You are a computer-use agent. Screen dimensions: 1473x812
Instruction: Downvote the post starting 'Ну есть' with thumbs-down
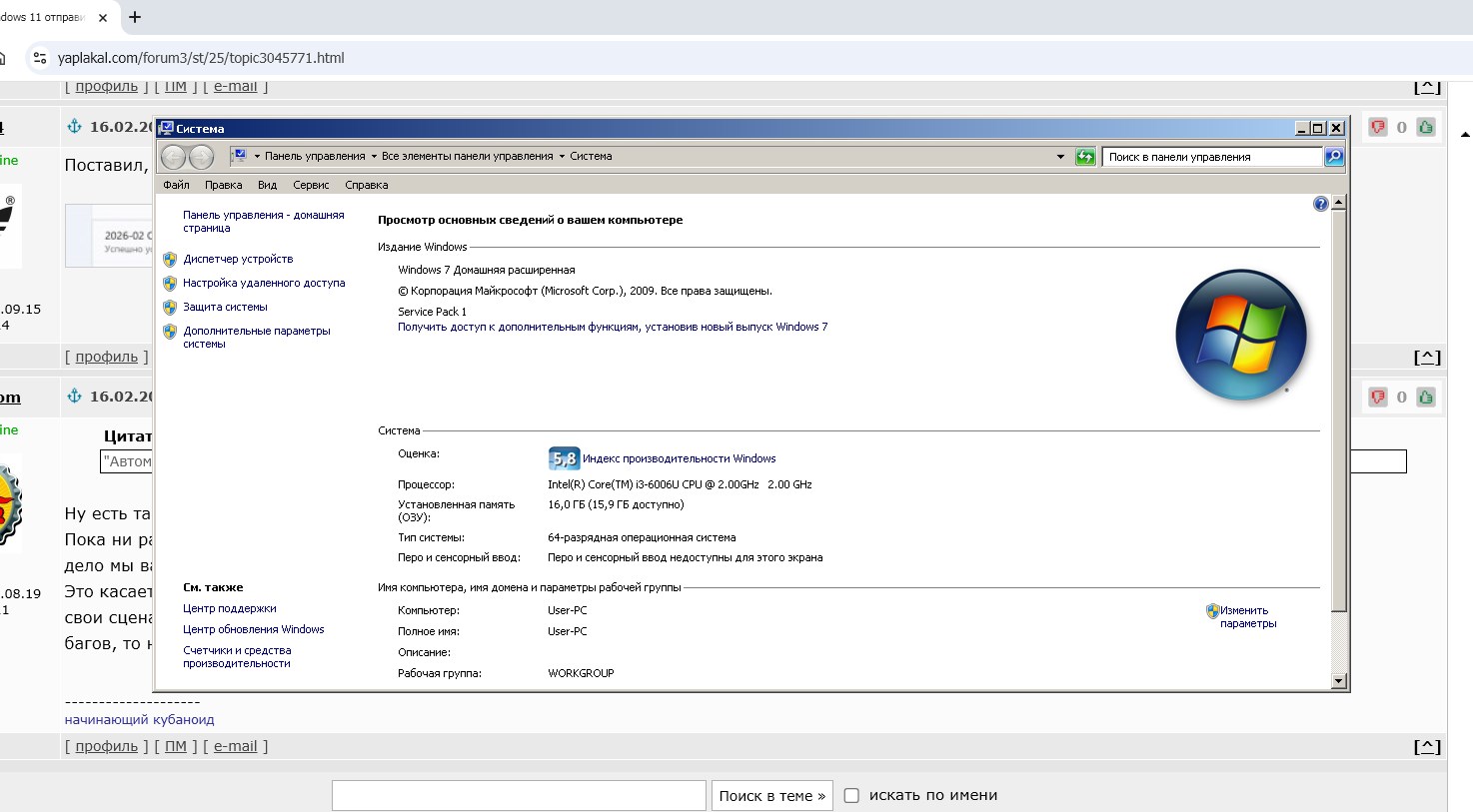(x=1378, y=397)
